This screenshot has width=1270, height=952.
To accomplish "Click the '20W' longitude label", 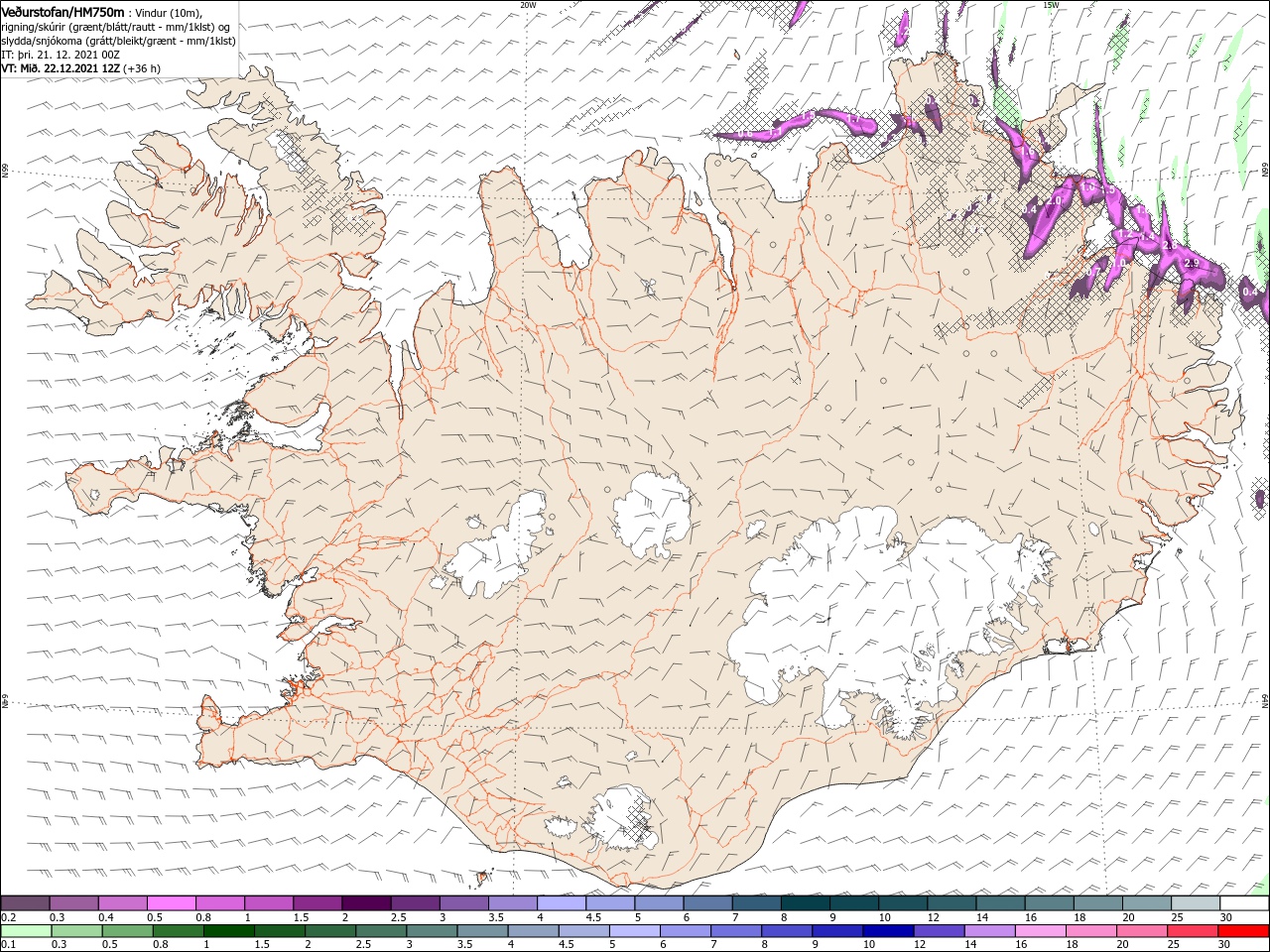I will [x=528, y=5].
